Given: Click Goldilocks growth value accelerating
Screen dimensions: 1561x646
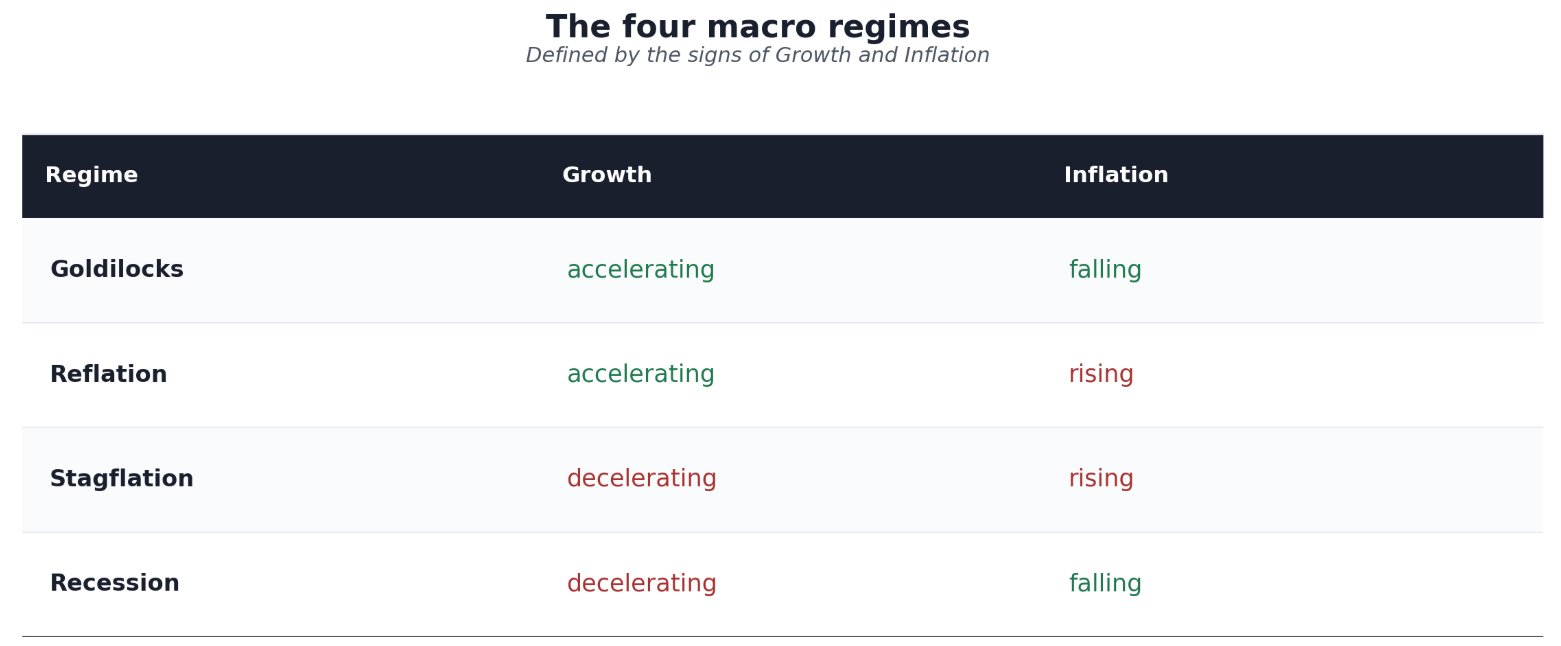Looking at the screenshot, I should pyautogui.click(x=641, y=271).
